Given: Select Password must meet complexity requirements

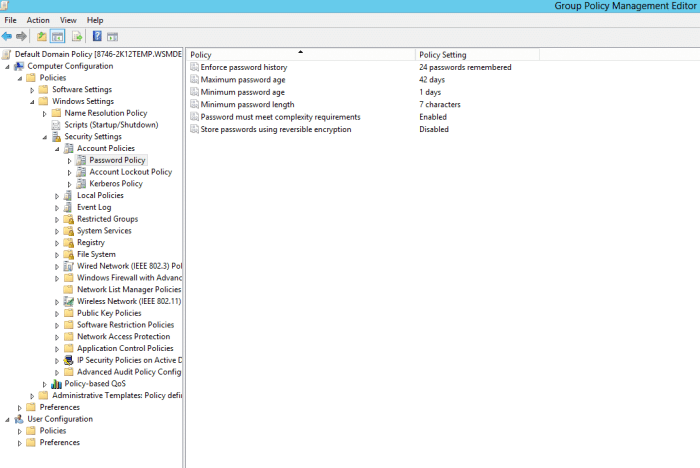Looking at the screenshot, I should click(280, 117).
